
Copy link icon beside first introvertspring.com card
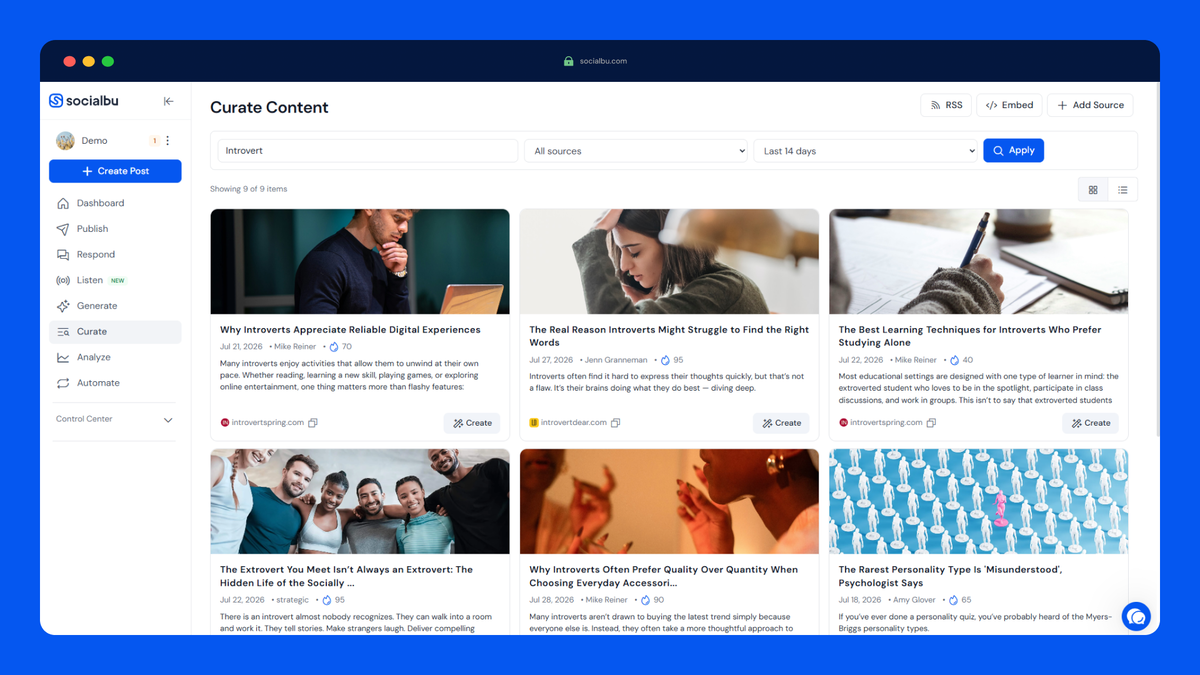tap(313, 423)
